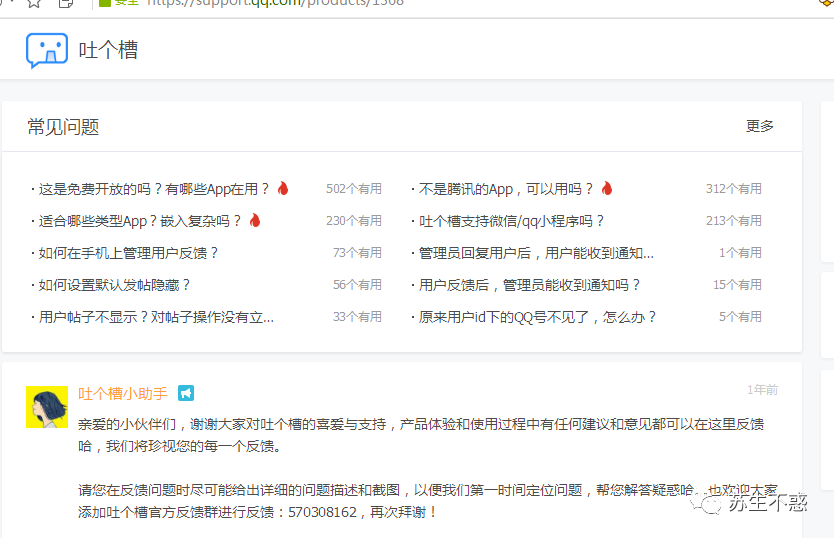Click the 吐个槽小助手 avatar picture
Screen dimensions: 834x538
click(x=47, y=407)
